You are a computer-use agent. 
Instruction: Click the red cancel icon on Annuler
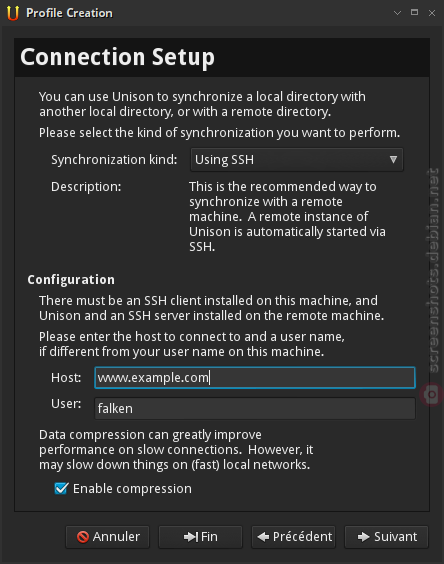[83, 537]
